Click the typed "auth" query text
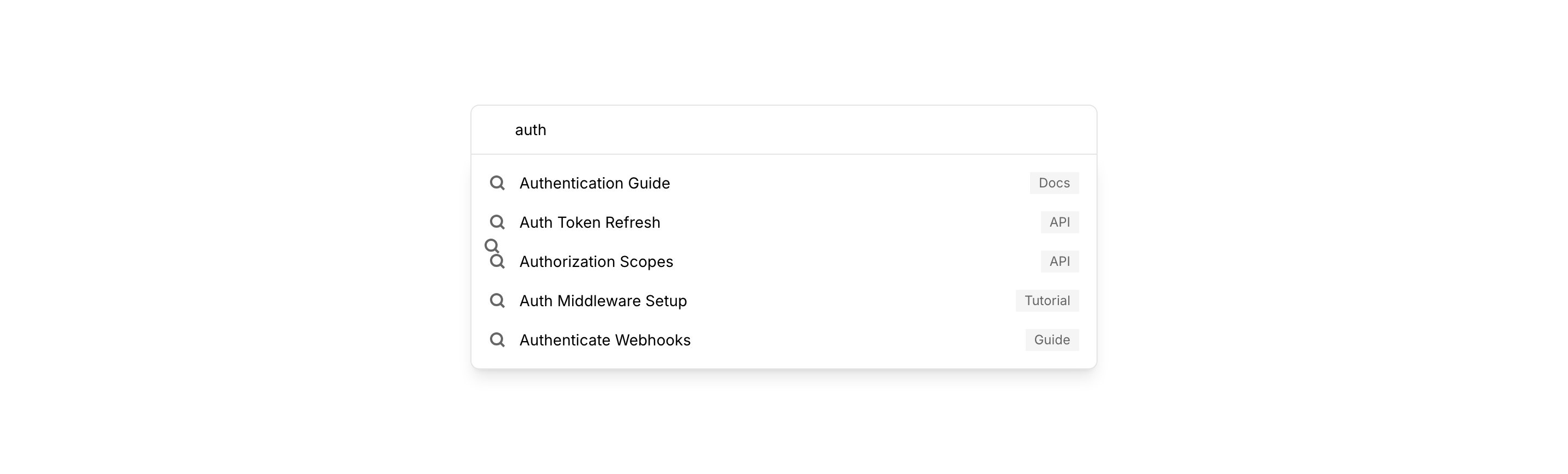The width and height of the screenshot is (1568, 474). coord(530,130)
